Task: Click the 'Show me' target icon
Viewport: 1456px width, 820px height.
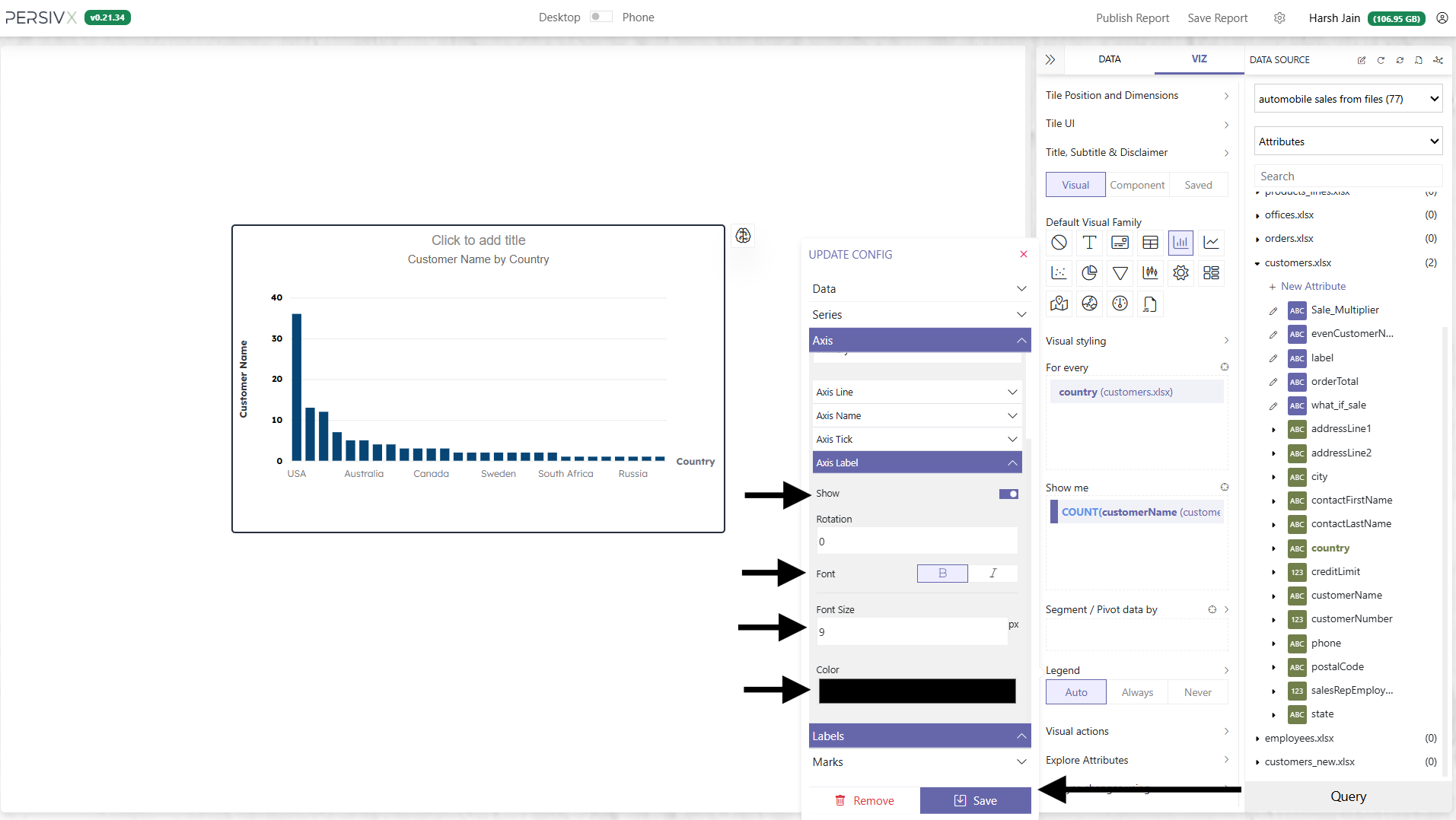Action: coord(1225,488)
